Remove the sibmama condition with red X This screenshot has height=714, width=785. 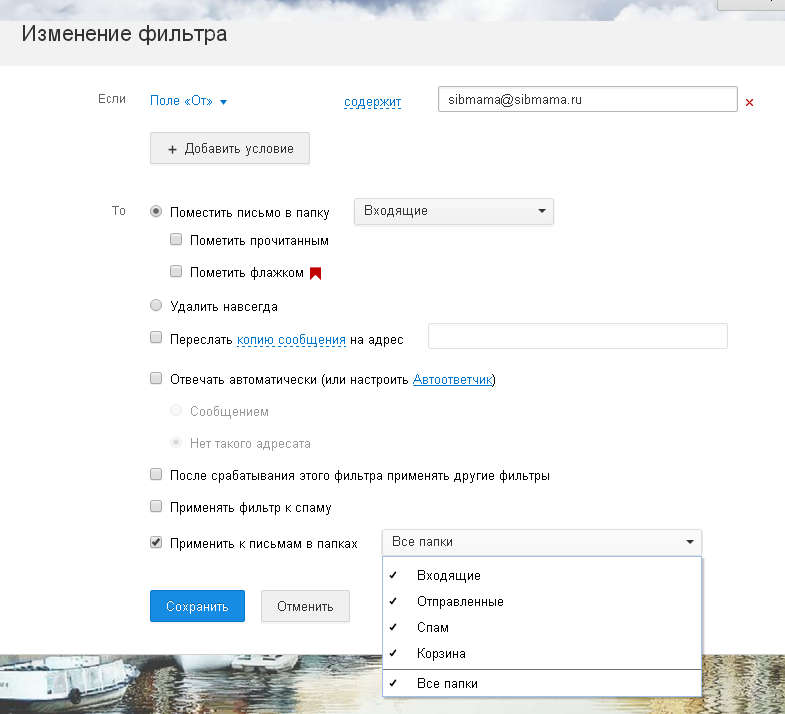click(749, 103)
